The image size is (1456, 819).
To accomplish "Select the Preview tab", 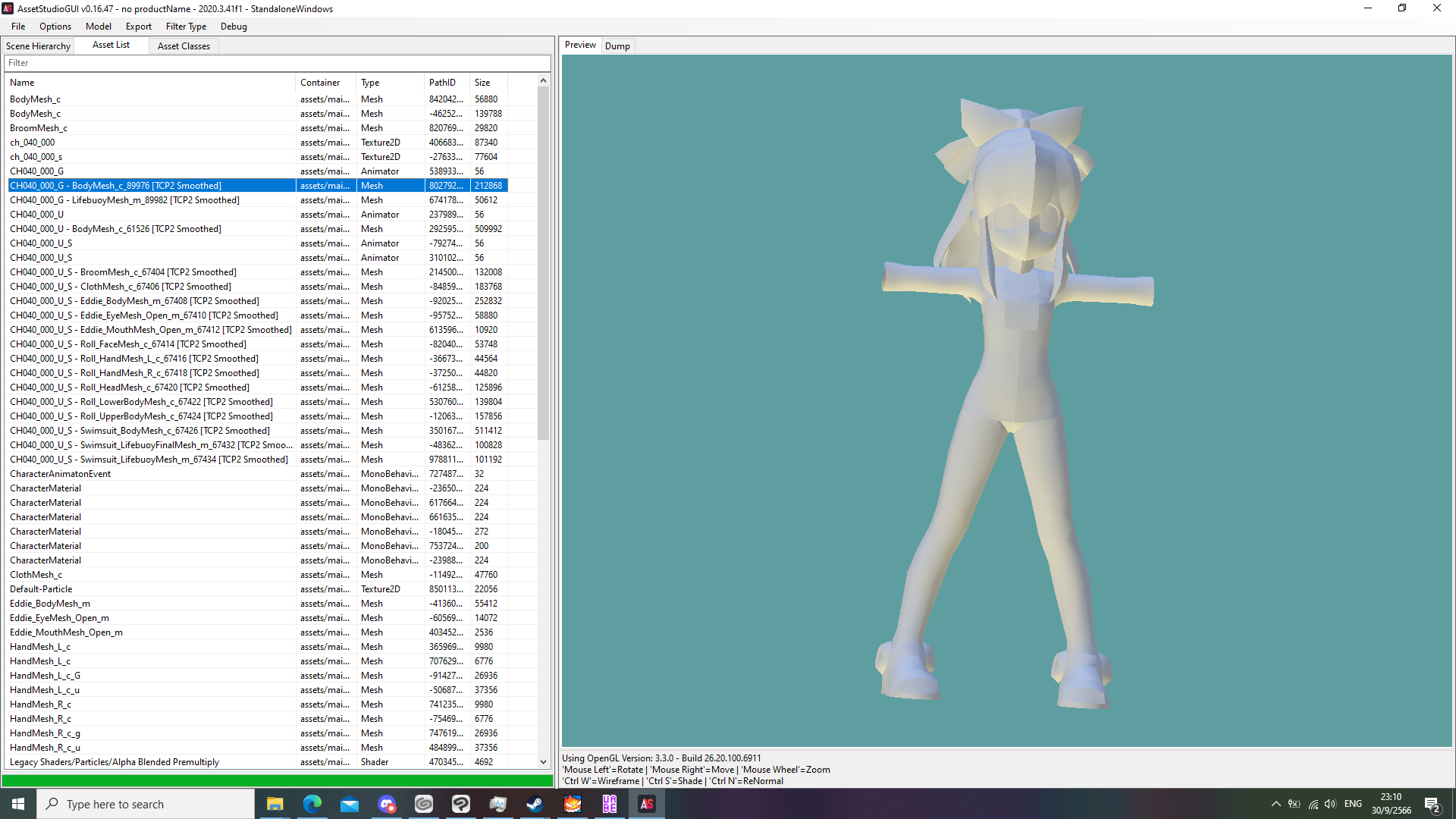I will 580,45.
